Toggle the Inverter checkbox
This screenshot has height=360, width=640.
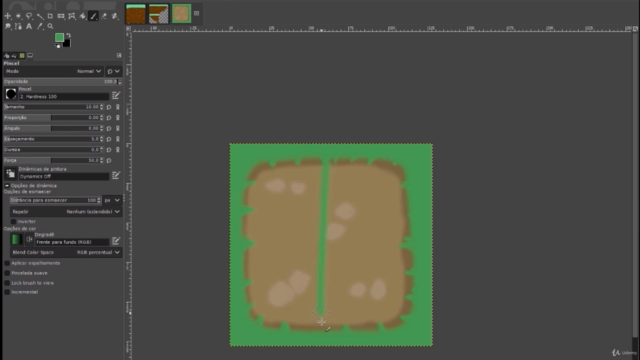pos(13,221)
